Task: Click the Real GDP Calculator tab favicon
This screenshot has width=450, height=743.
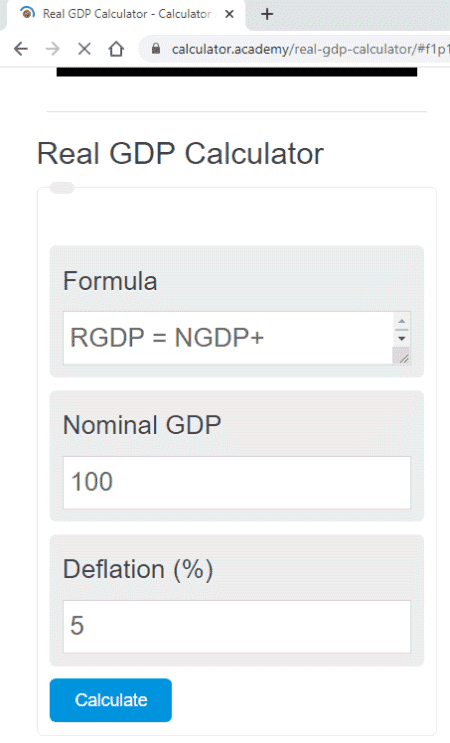Action: pos(27,13)
